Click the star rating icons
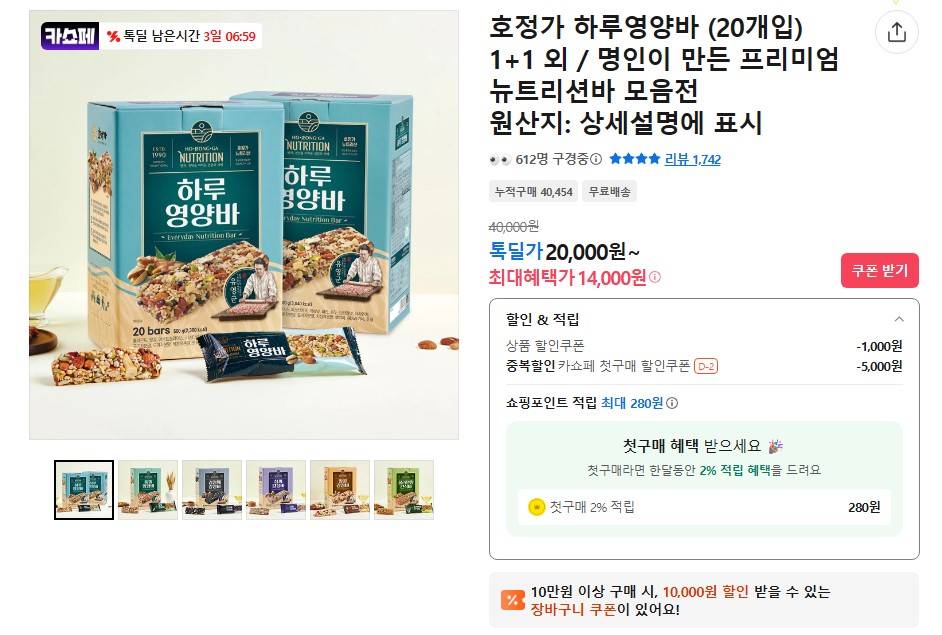The width and height of the screenshot is (942, 635). [x=634, y=159]
